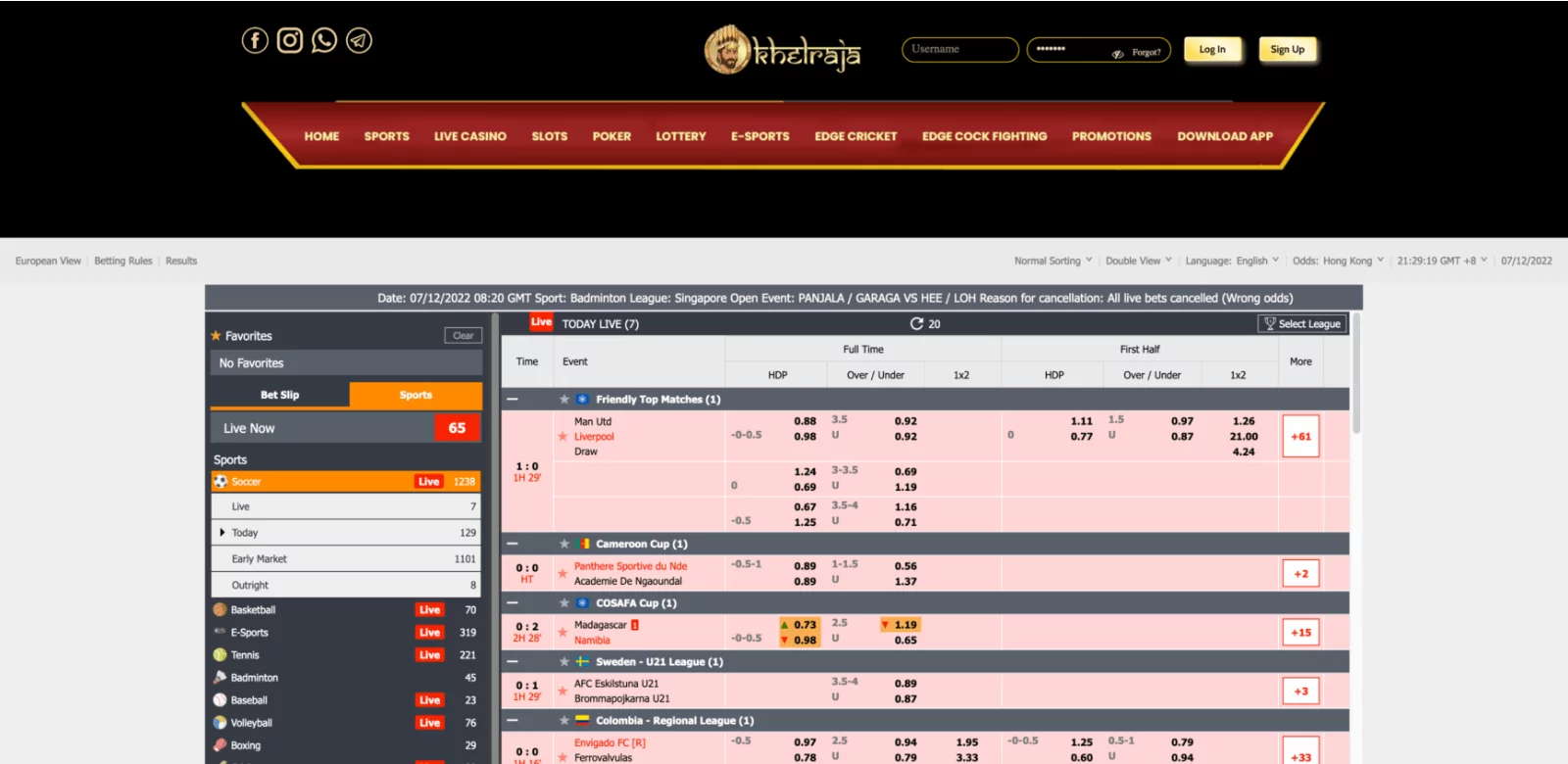
Task: Open +15 more markets for Madagascar
Action: (x=1300, y=633)
